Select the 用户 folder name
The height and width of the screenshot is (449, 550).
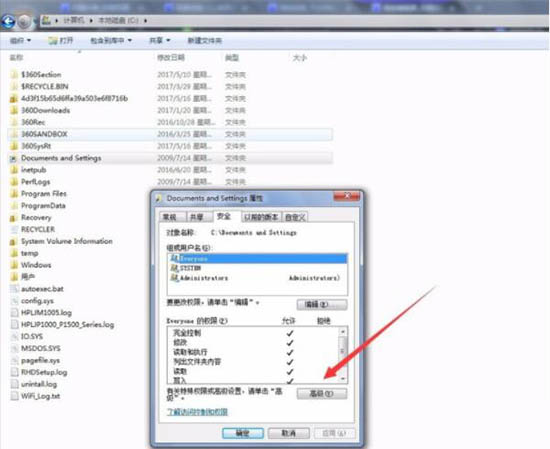point(28,277)
